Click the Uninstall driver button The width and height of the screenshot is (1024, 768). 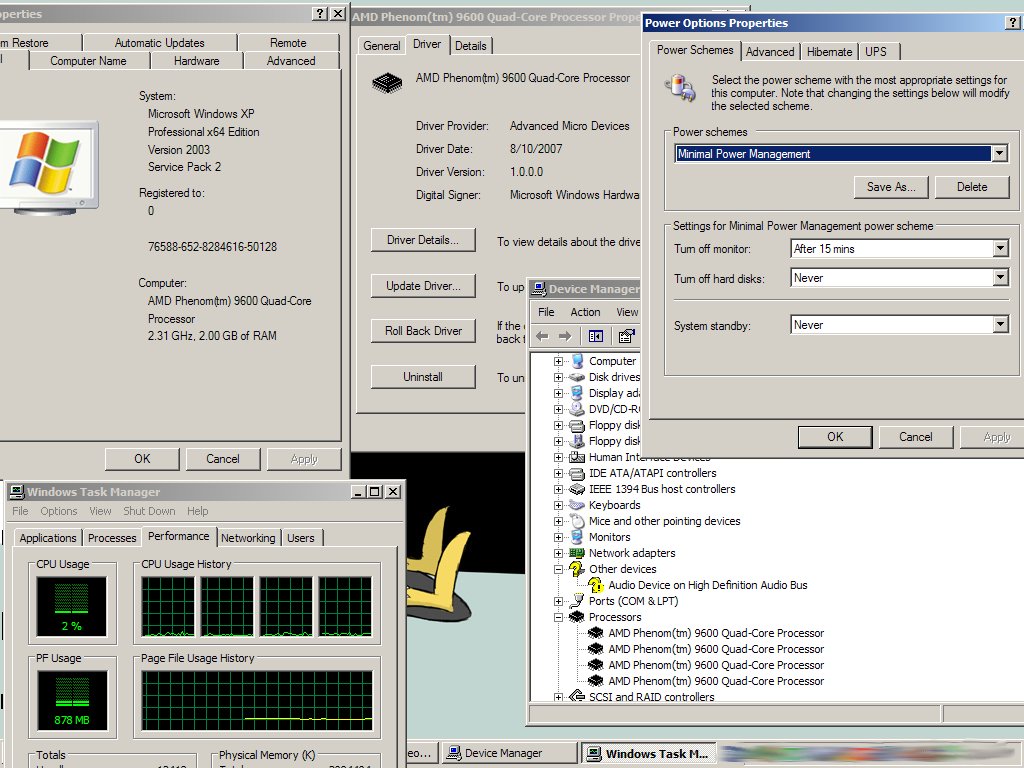tap(423, 377)
